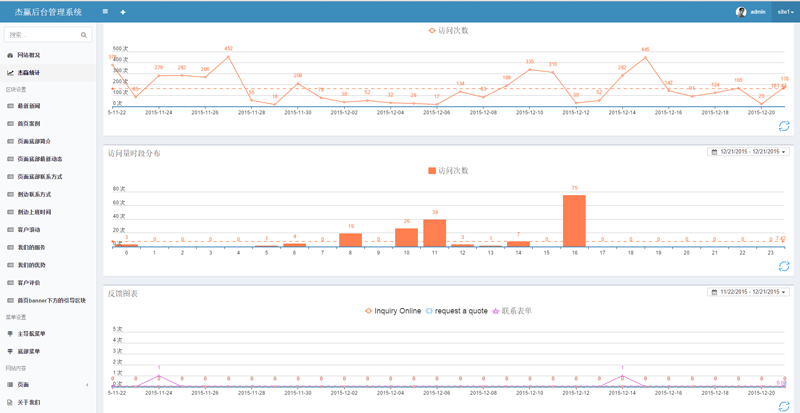The image size is (800, 413).
Task: Click the block icon beside 最新新闻
Action: click(10, 106)
